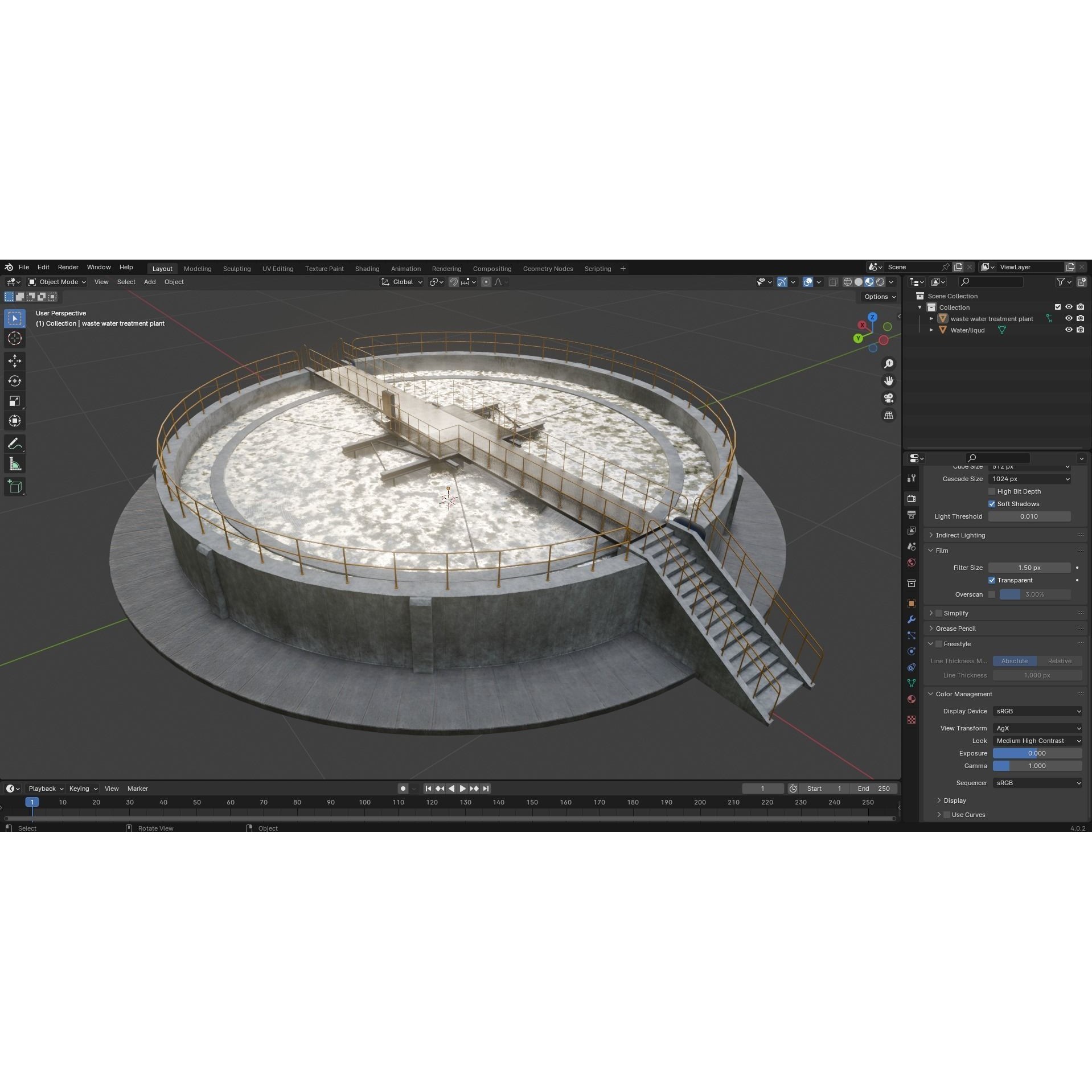Open the View Transform dropdown

pos(1037,728)
